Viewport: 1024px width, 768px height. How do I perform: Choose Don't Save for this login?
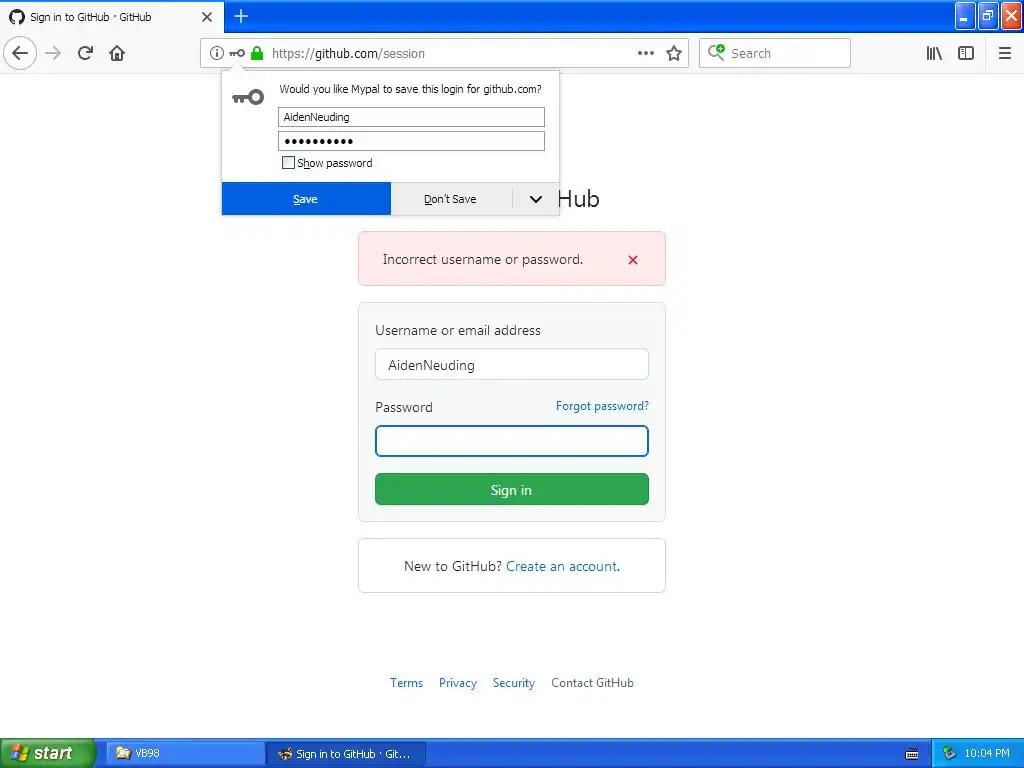pos(451,199)
